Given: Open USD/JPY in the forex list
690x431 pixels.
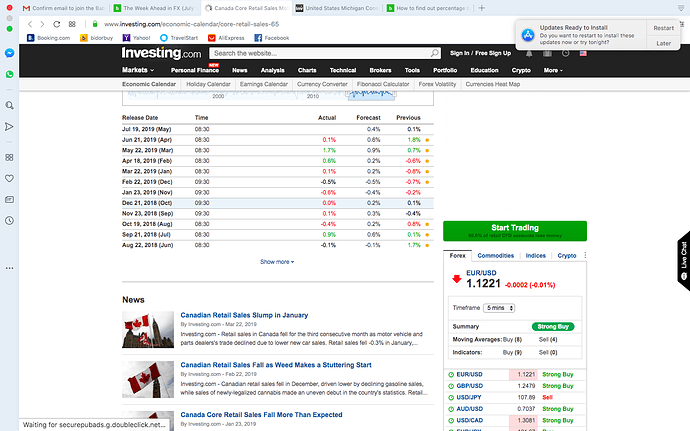Looking at the screenshot, I should [469, 397].
